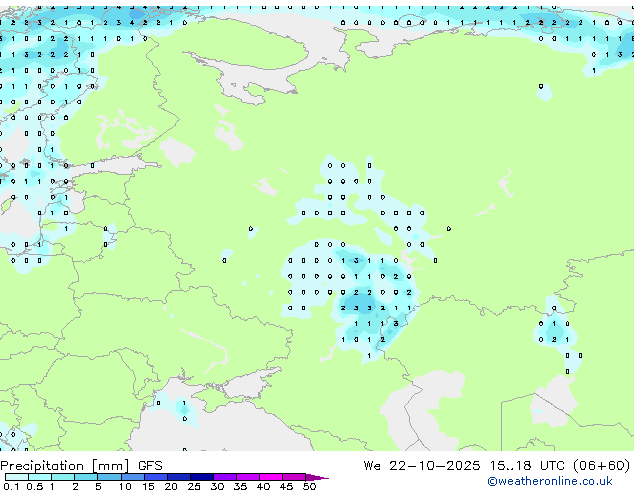Click the 'GFS' model label
Image resolution: width=634 pixels, height=490 pixels.
click(150, 466)
